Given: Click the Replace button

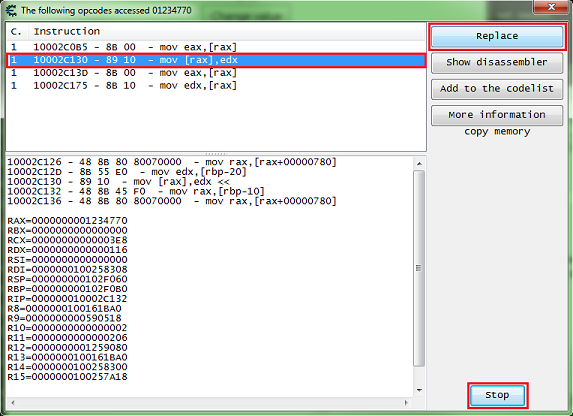Looking at the screenshot, I should click(497, 36).
